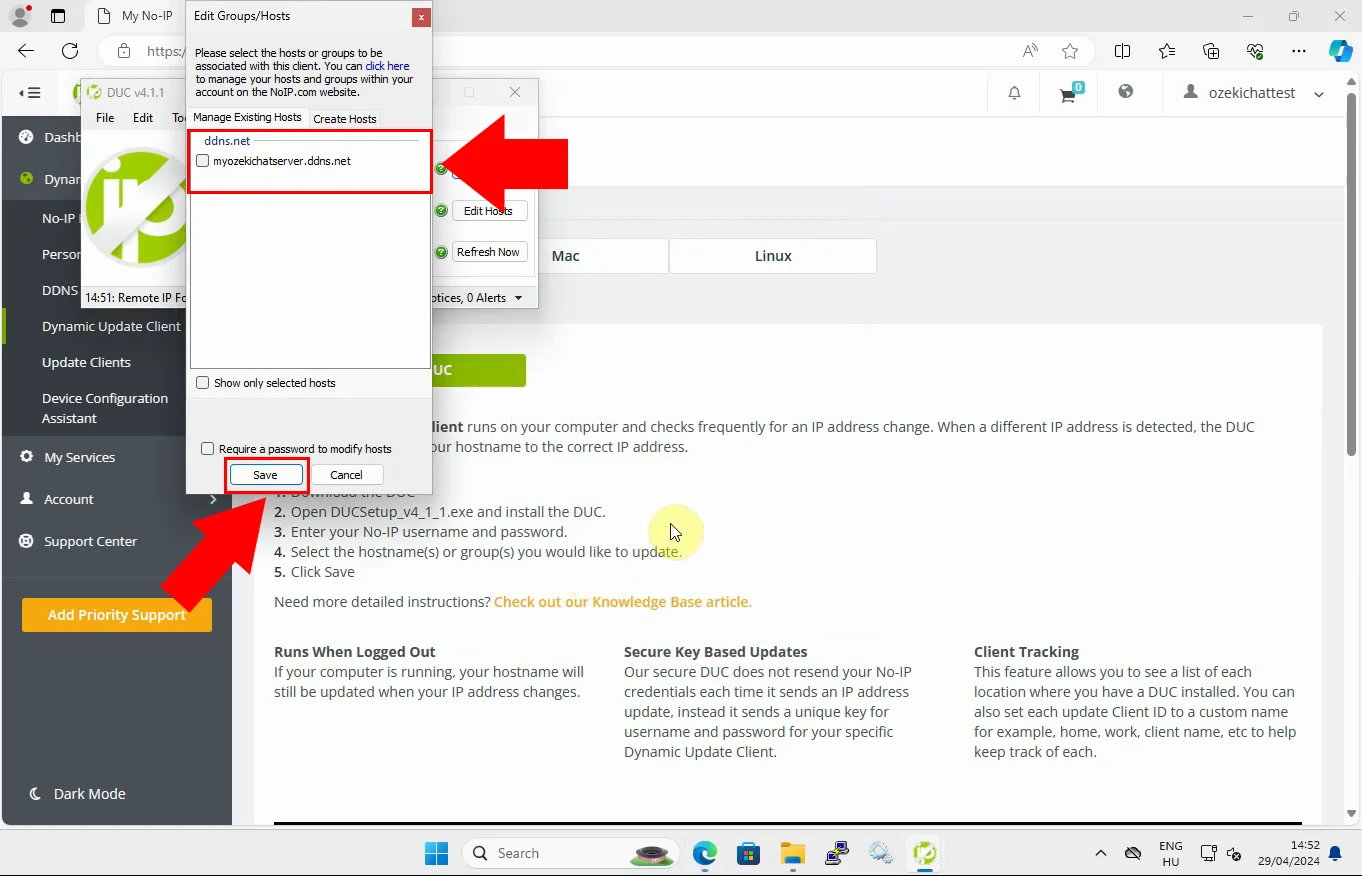Toggle Edge split screen icon
1362x876 pixels.
pyautogui.click(x=1123, y=51)
